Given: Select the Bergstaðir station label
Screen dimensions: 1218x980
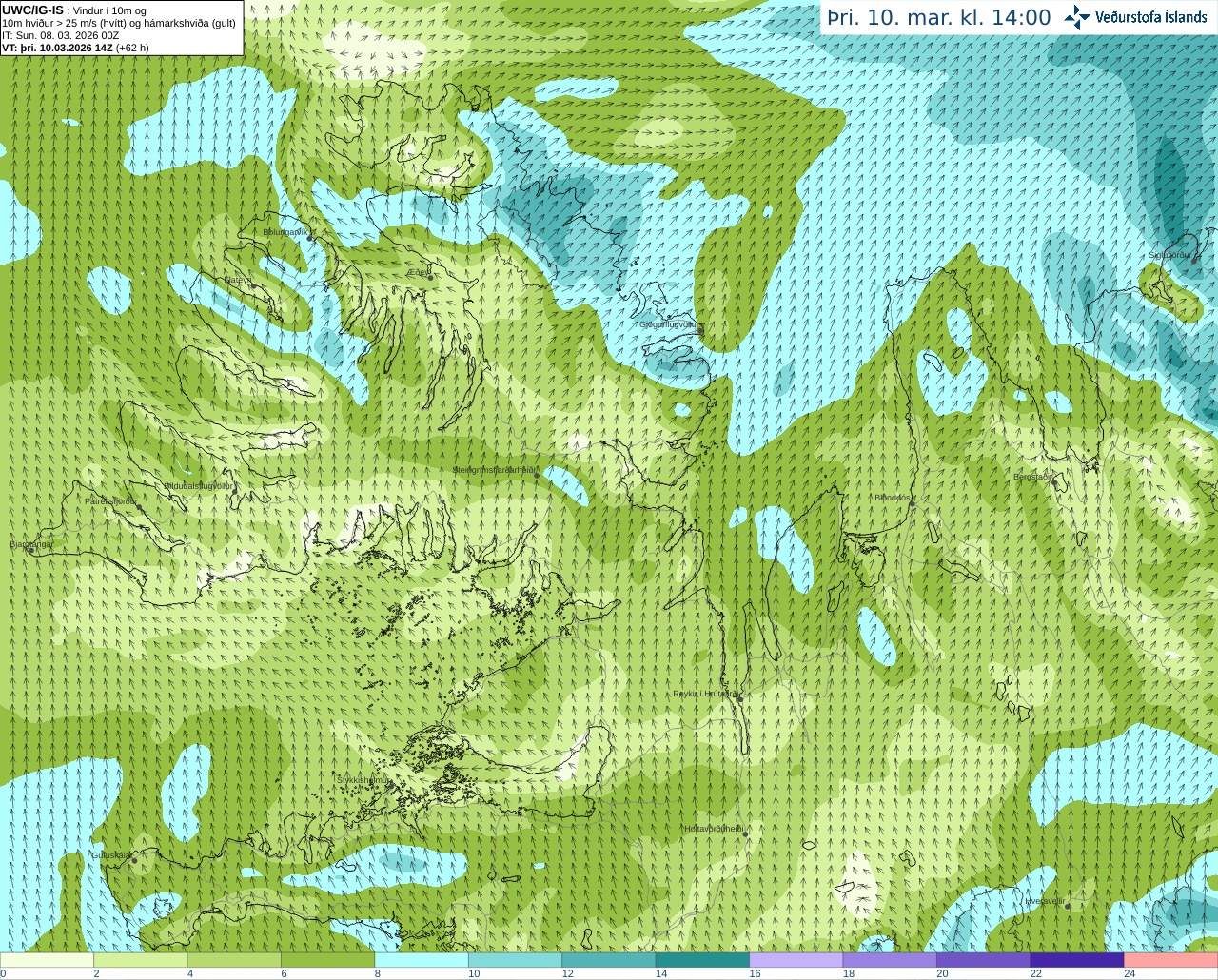Looking at the screenshot, I should [x=1033, y=477].
